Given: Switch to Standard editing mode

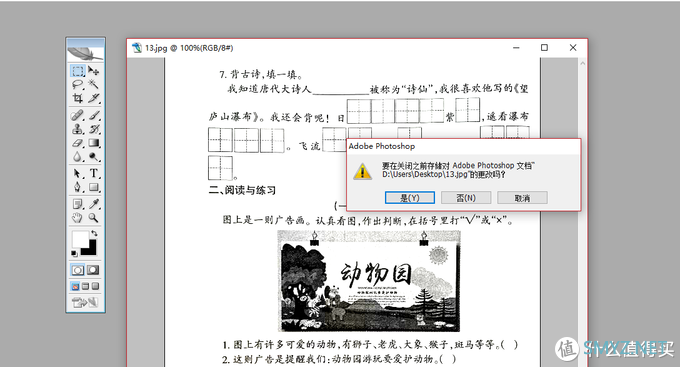Looking at the screenshot, I should coord(78,270).
